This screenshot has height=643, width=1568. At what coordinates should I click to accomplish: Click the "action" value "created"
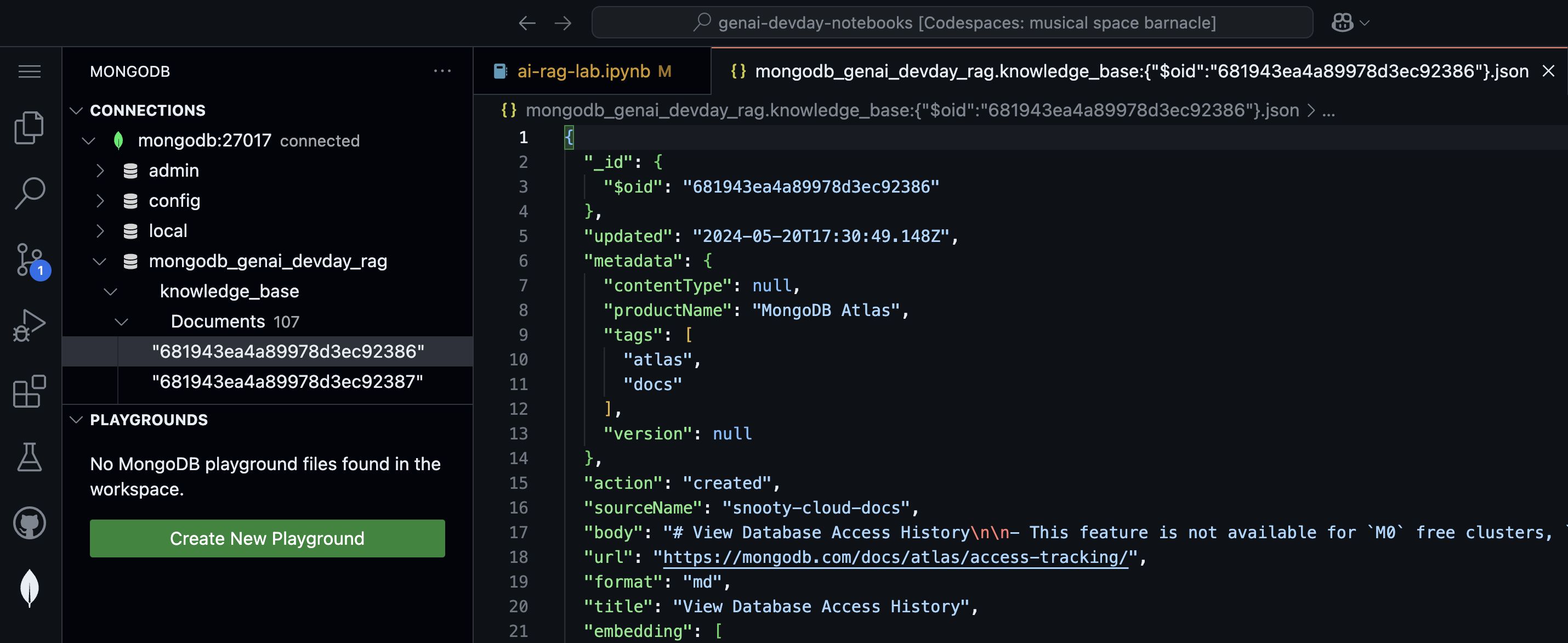pos(728,483)
